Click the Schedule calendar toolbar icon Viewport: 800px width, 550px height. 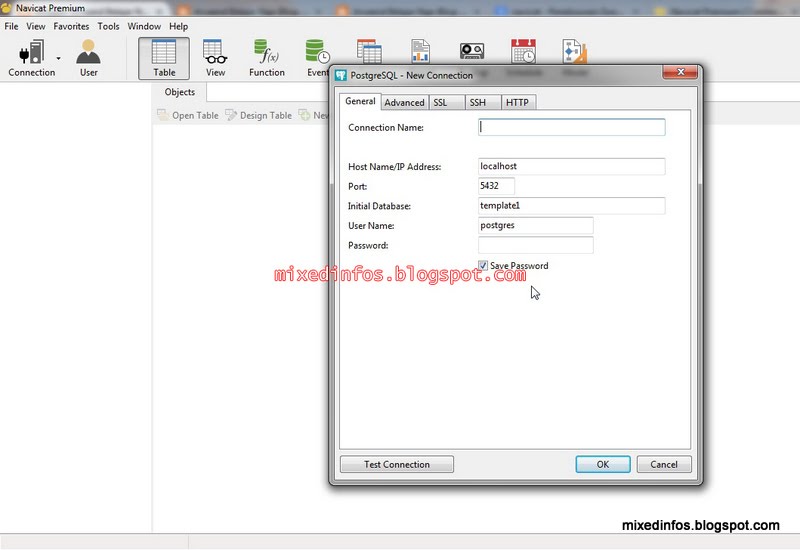coord(523,51)
